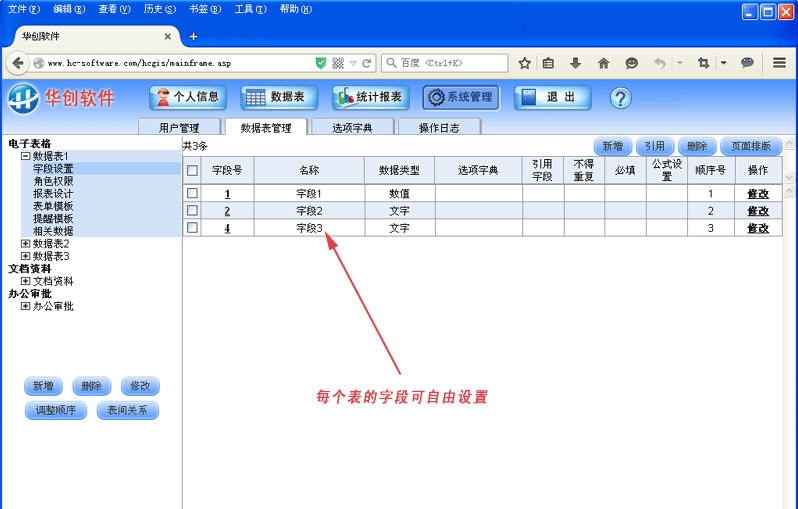Bookmark this page with the star icon
The image size is (798, 509).
point(525,63)
